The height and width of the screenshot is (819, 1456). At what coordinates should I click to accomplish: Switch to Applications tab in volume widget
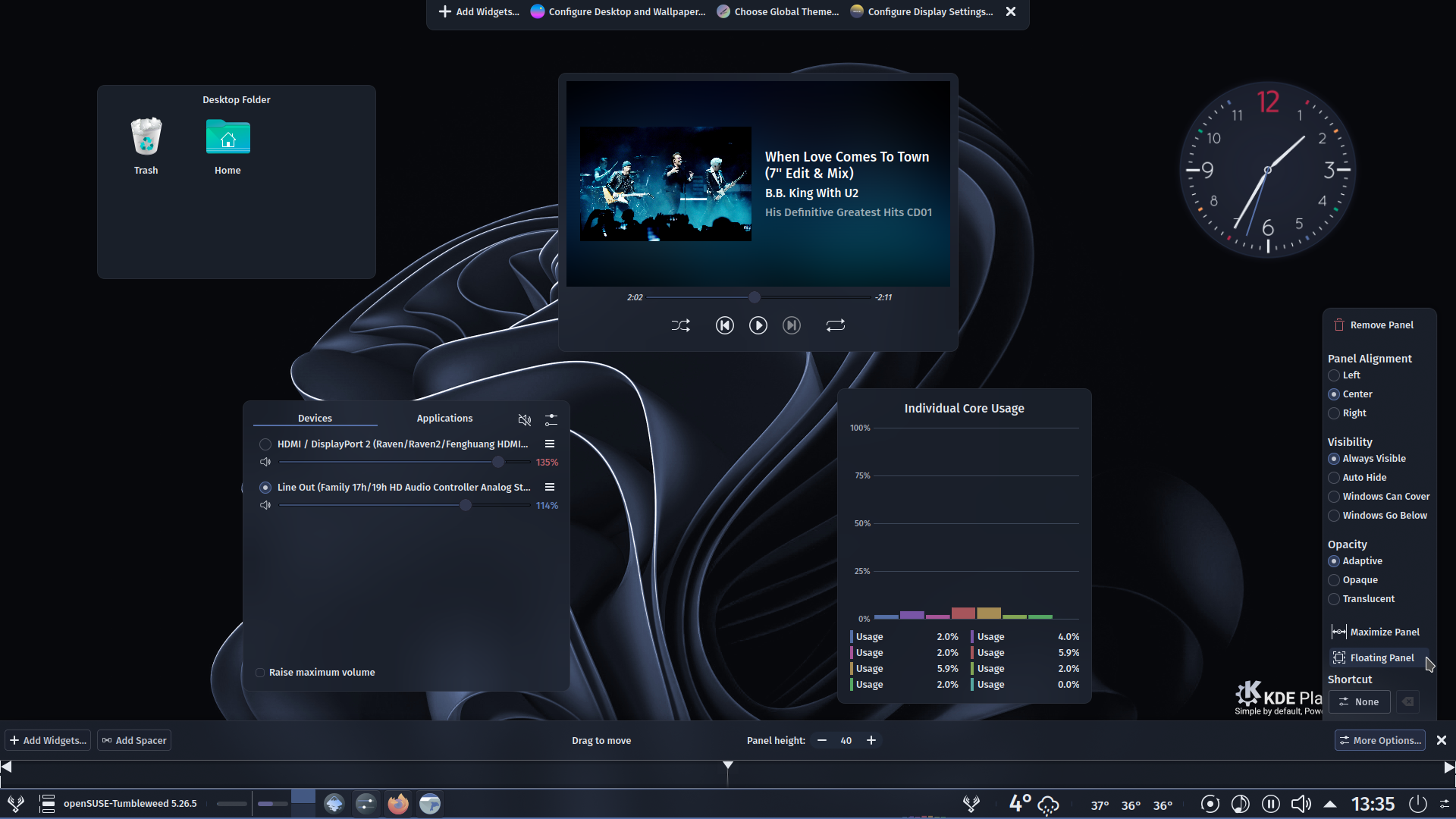click(444, 418)
